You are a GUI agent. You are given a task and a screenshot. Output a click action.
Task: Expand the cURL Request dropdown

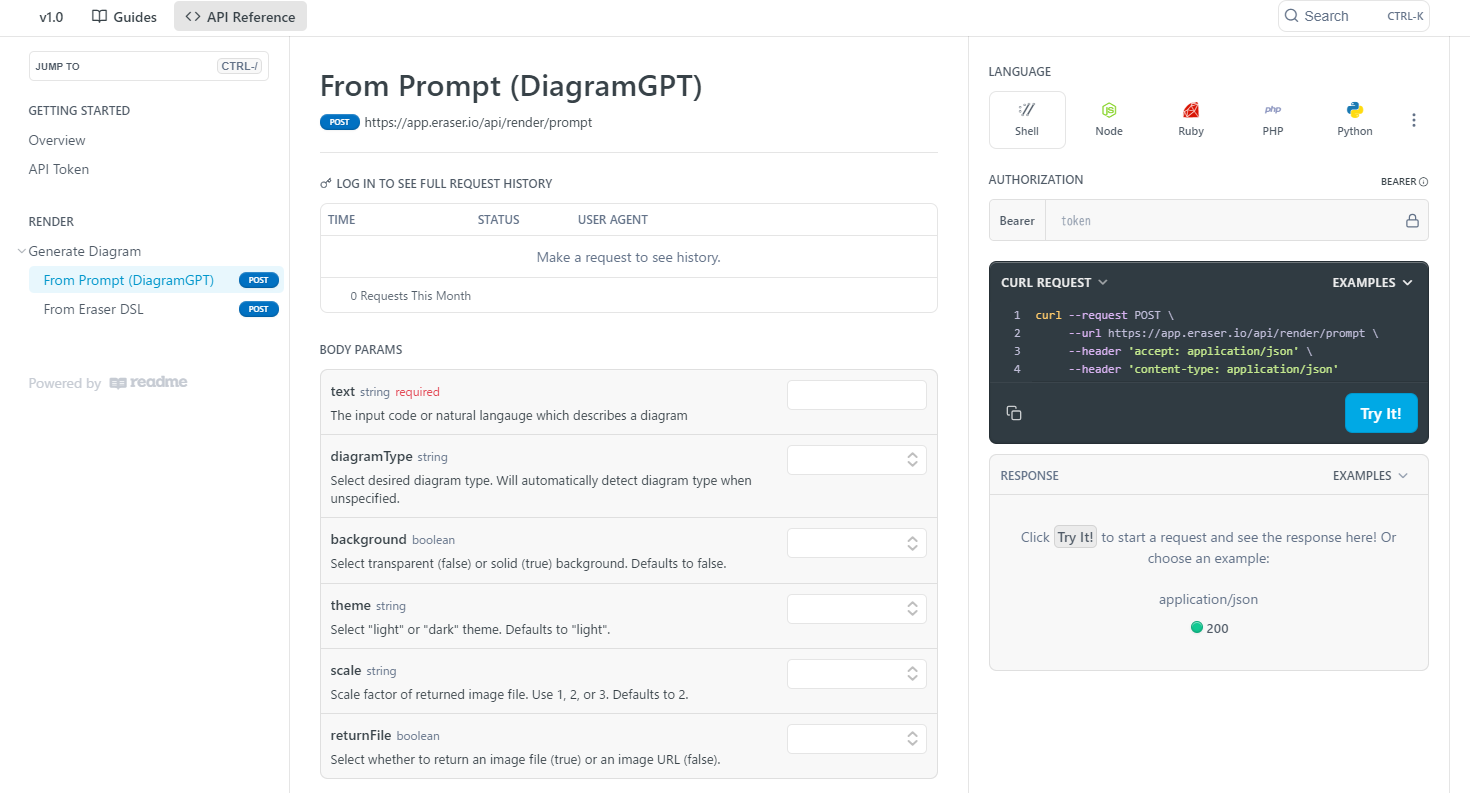(x=1054, y=283)
